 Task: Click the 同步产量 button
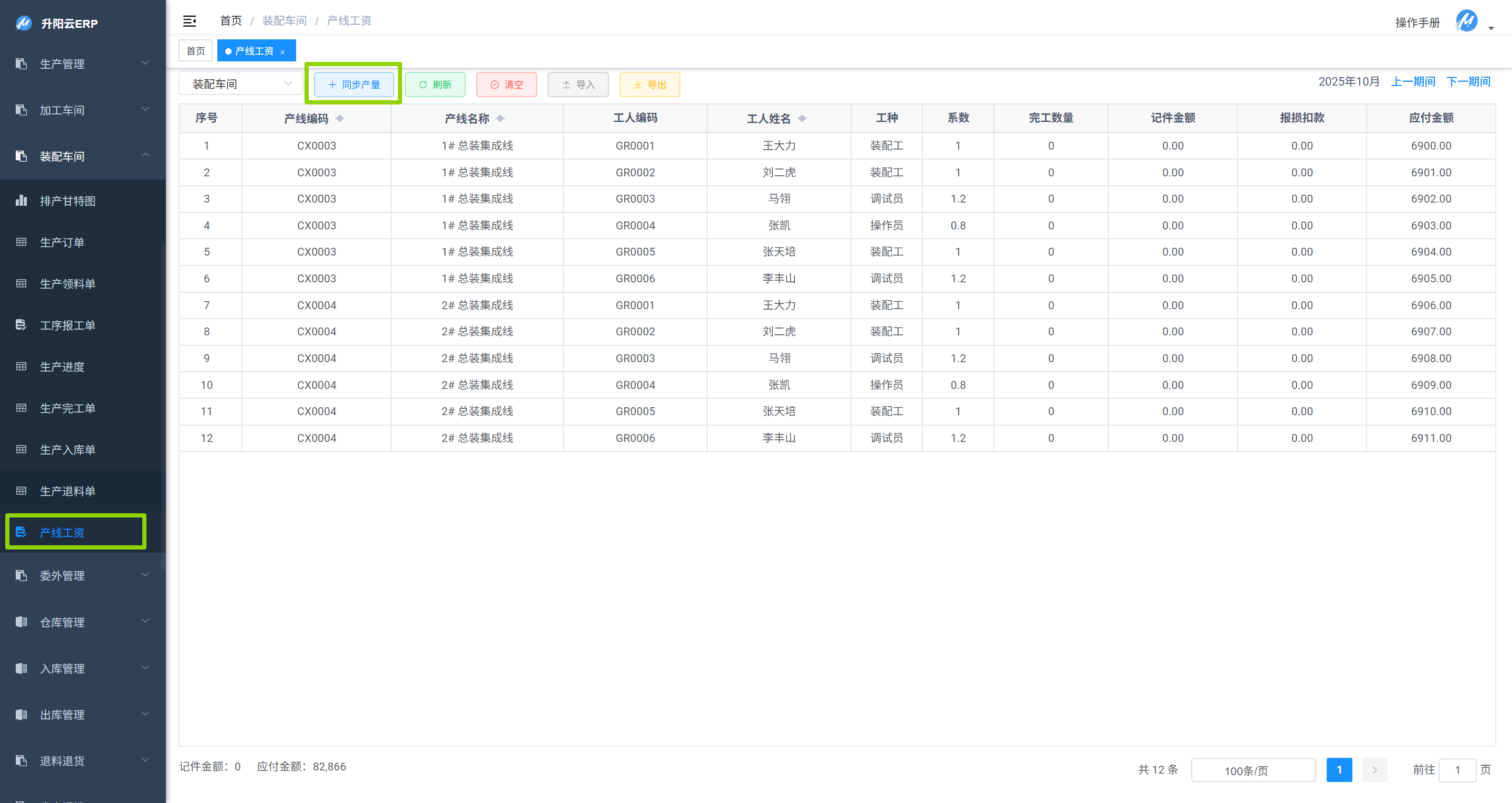[354, 84]
